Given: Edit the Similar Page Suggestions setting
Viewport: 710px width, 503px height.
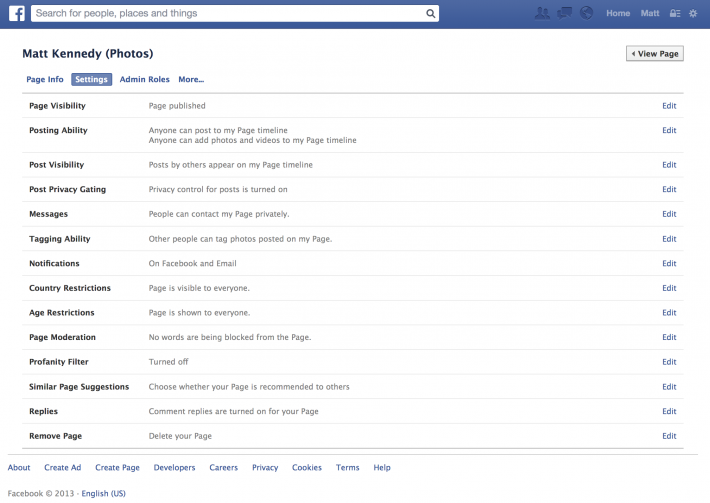Looking at the screenshot, I should click(669, 387).
